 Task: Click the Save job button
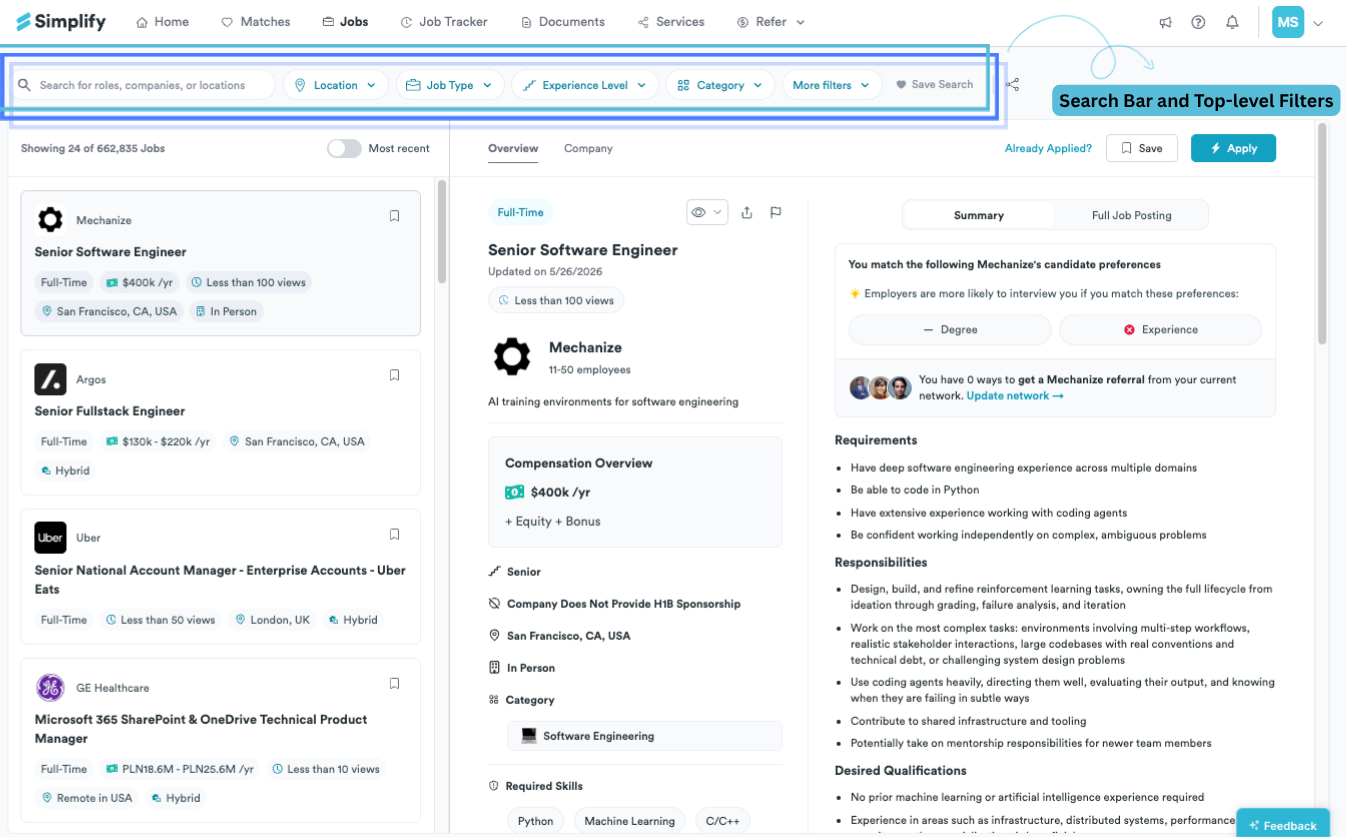tap(1141, 148)
